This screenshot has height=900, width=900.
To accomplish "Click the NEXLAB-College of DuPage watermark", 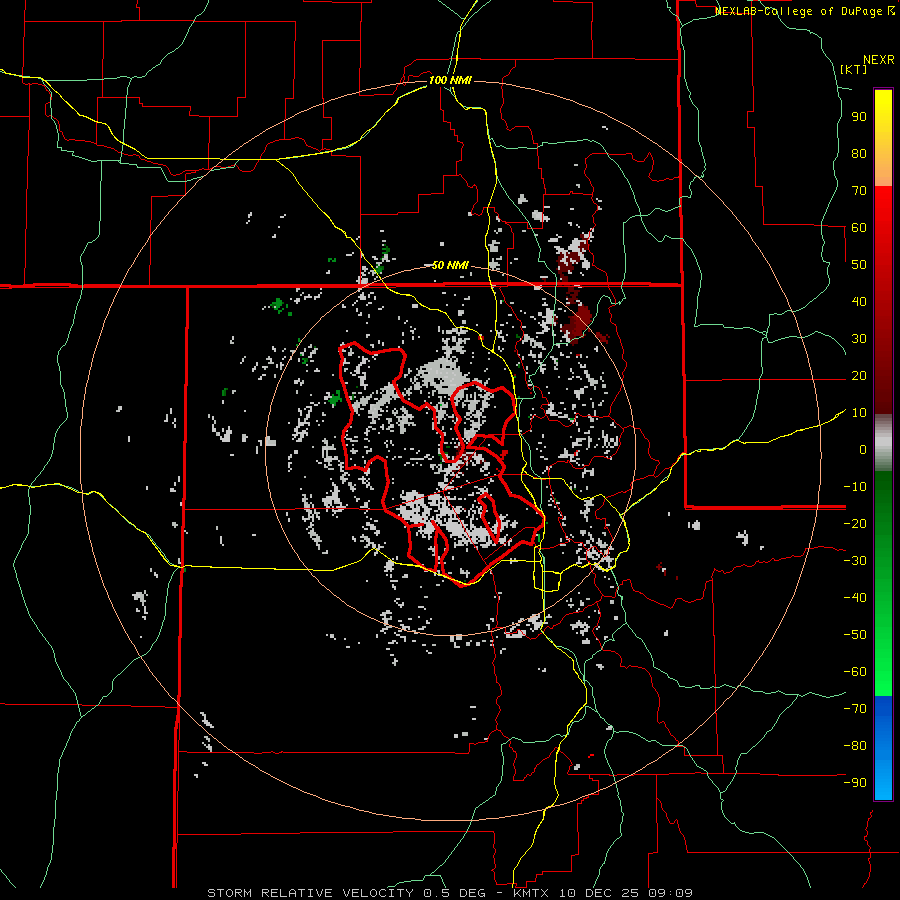I will point(800,11).
